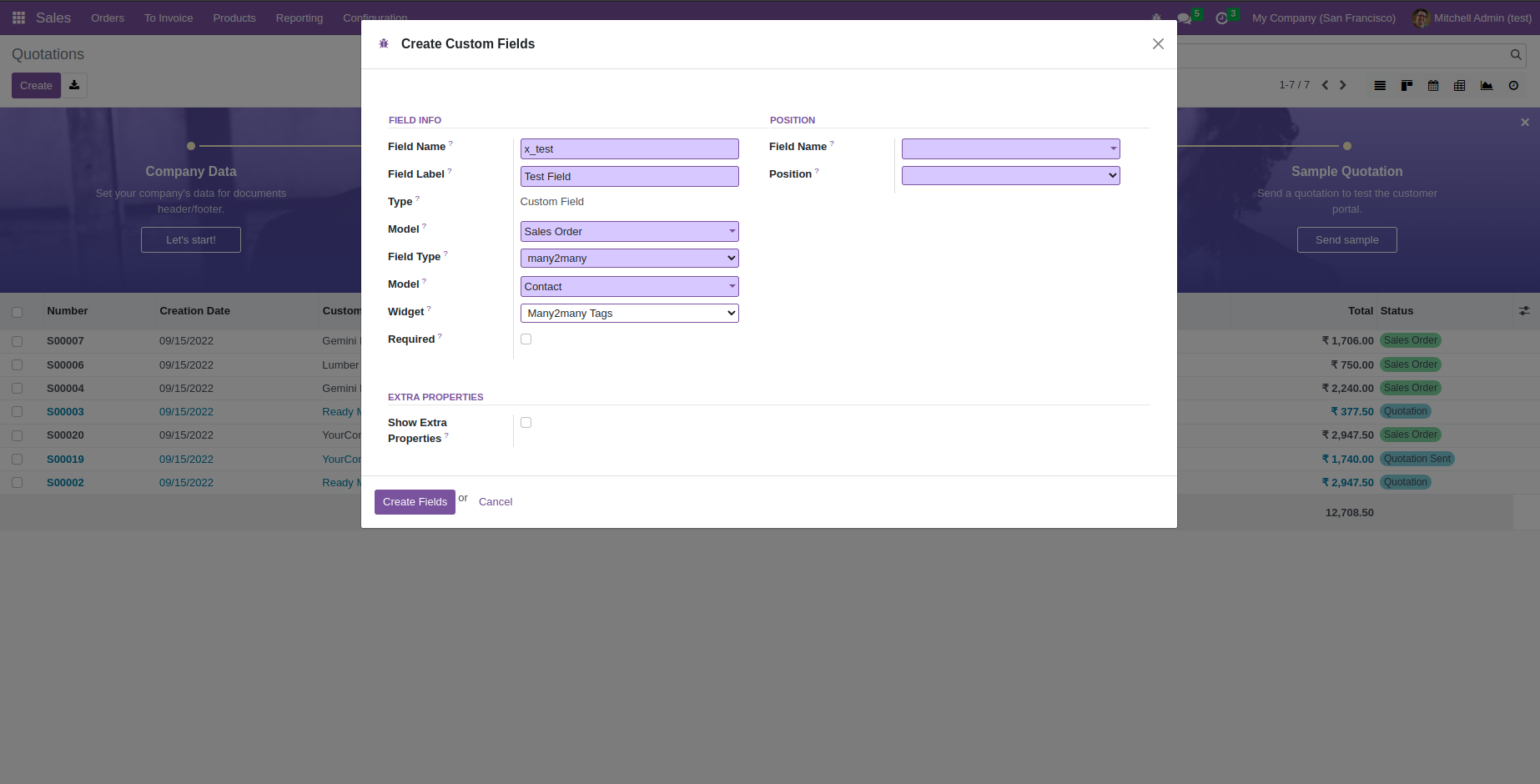Image resolution: width=1540 pixels, height=784 pixels.
Task: Click the Field Label input box
Action: tap(629, 177)
